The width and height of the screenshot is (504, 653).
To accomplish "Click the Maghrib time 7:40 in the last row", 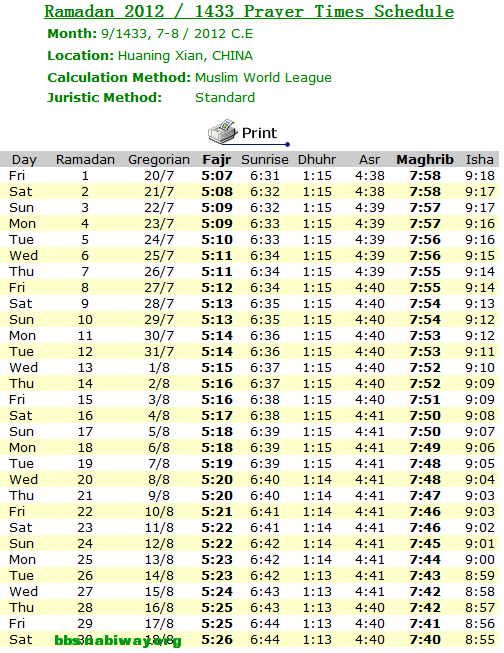I will [x=425, y=639].
